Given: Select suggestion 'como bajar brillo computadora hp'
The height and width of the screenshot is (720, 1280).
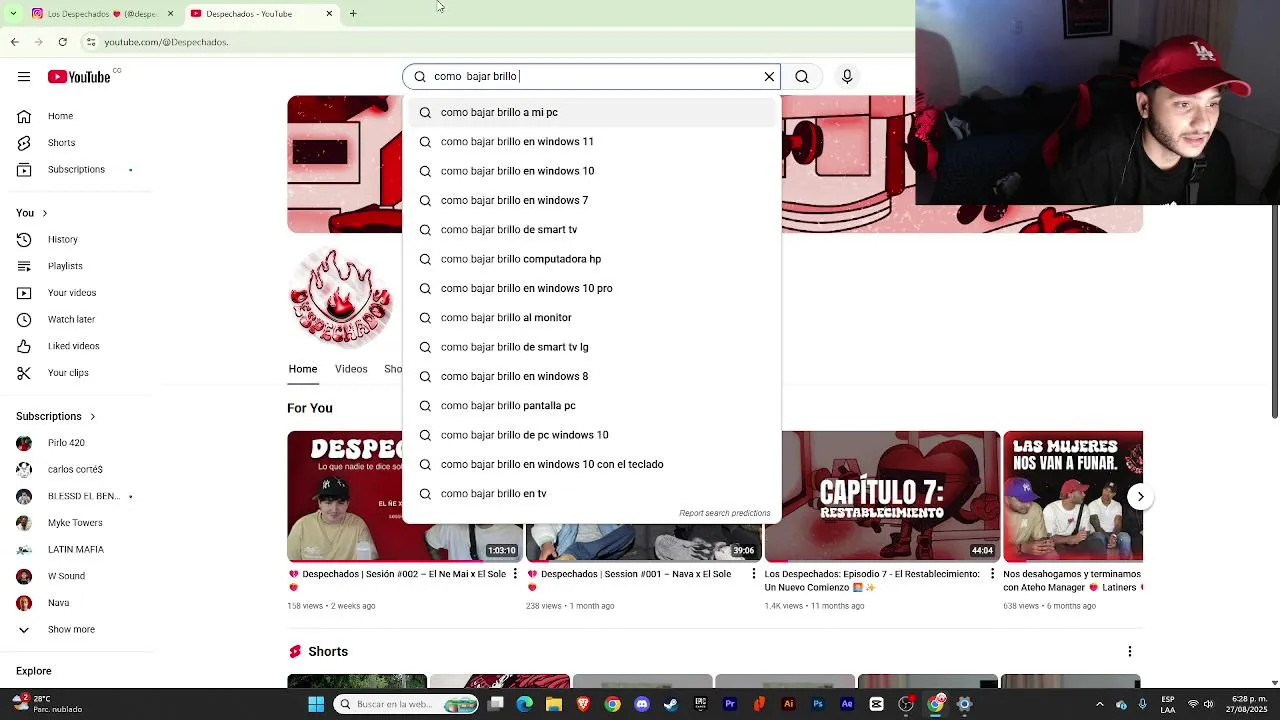Looking at the screenshot, I should (x=591, y=259).
